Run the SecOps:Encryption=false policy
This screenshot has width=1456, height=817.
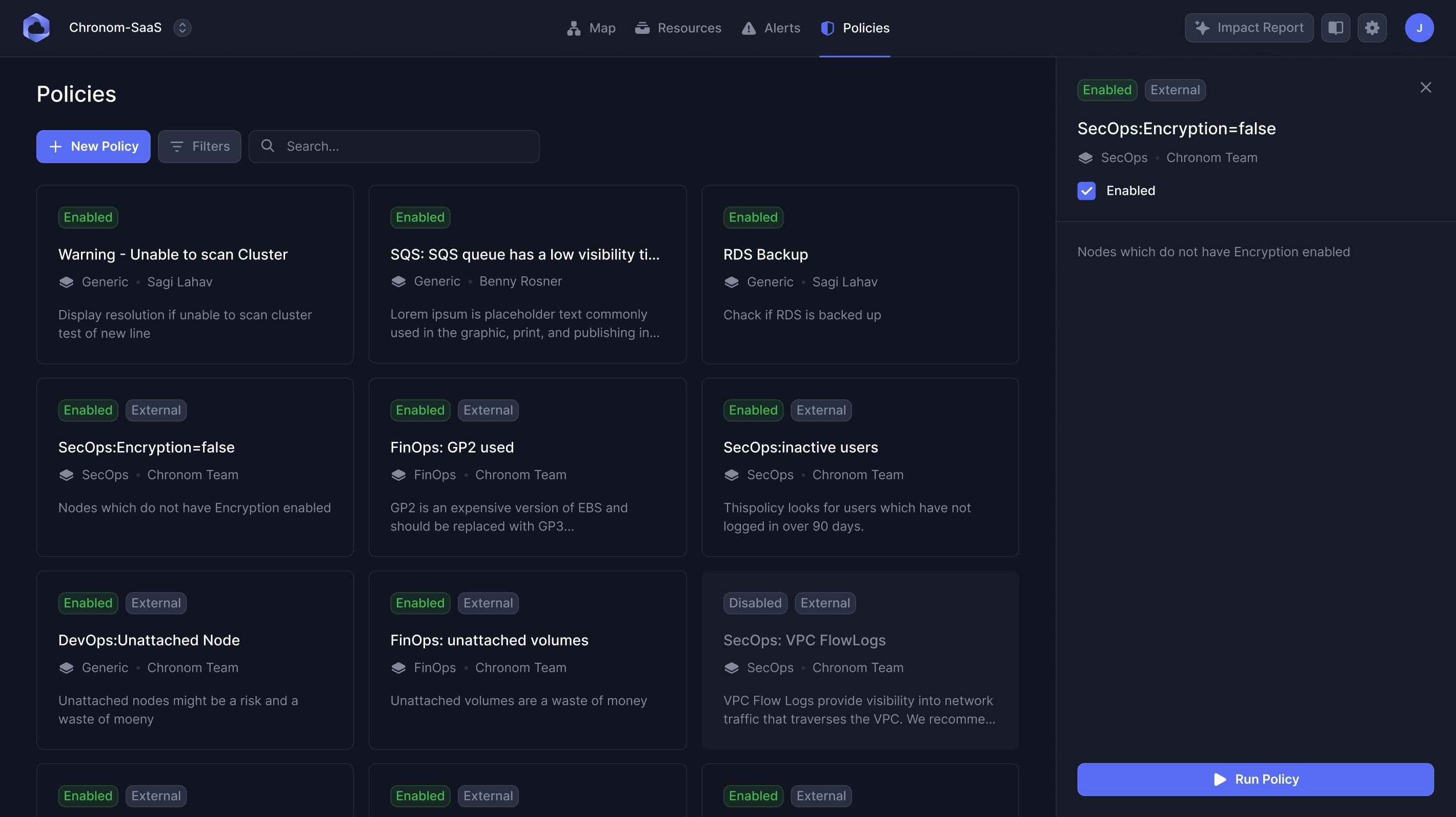click(x=1255, y=779)
